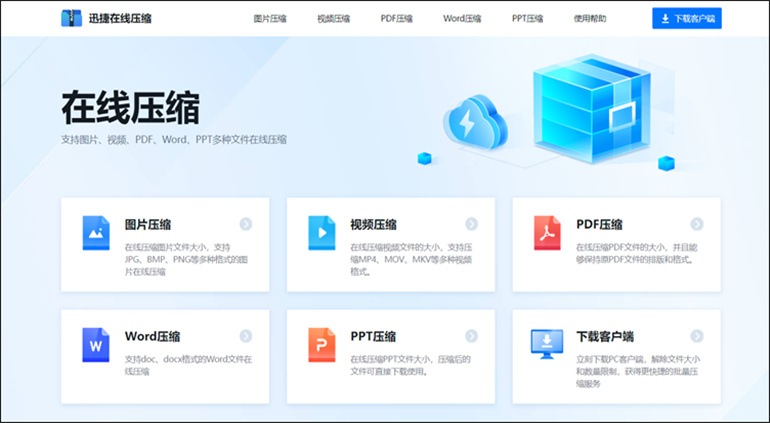Open the 图片压缩 nav menu item
Screen dimensions: 770x423
[270, 19]
